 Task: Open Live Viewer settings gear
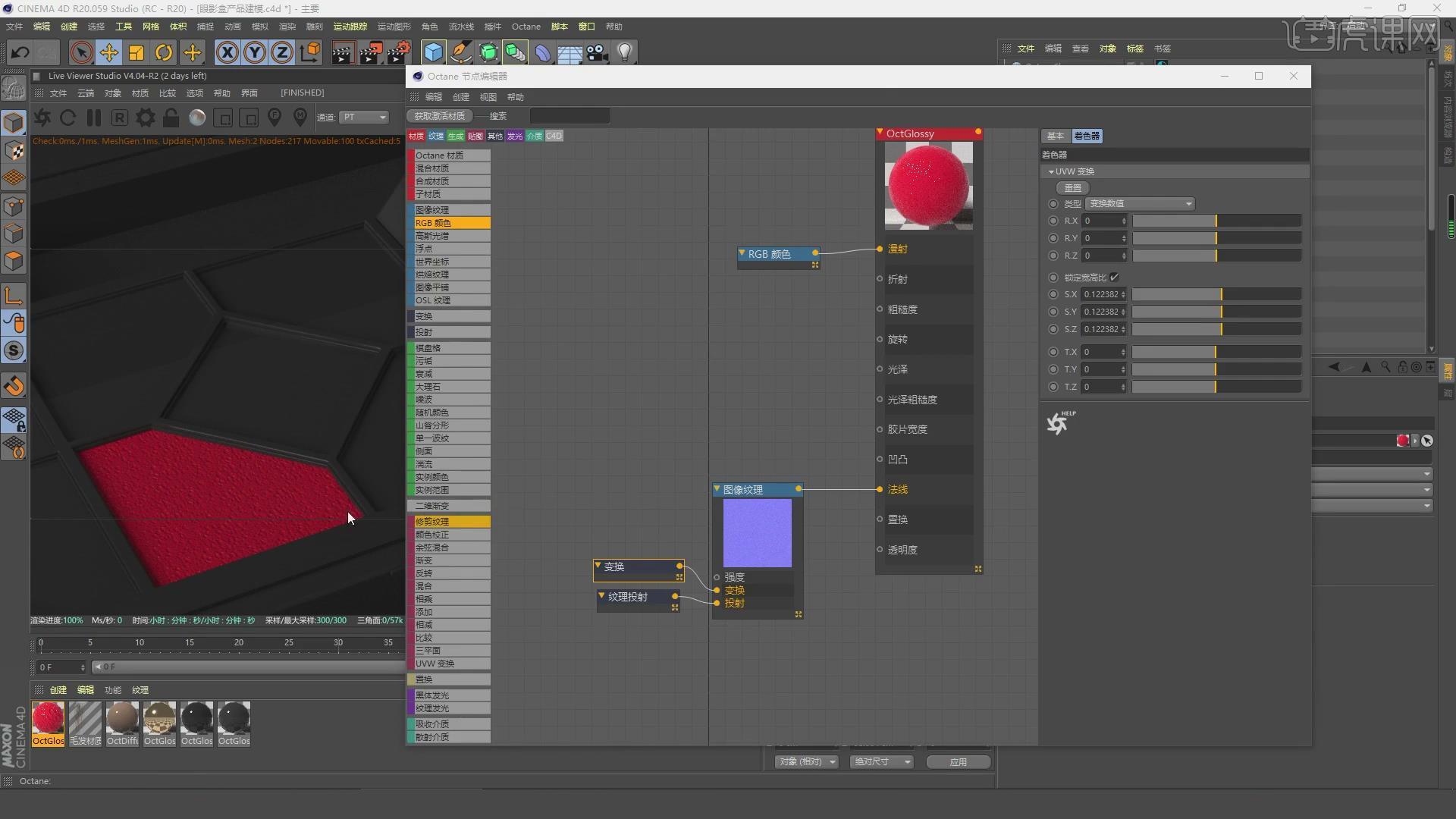pos(145,118)
